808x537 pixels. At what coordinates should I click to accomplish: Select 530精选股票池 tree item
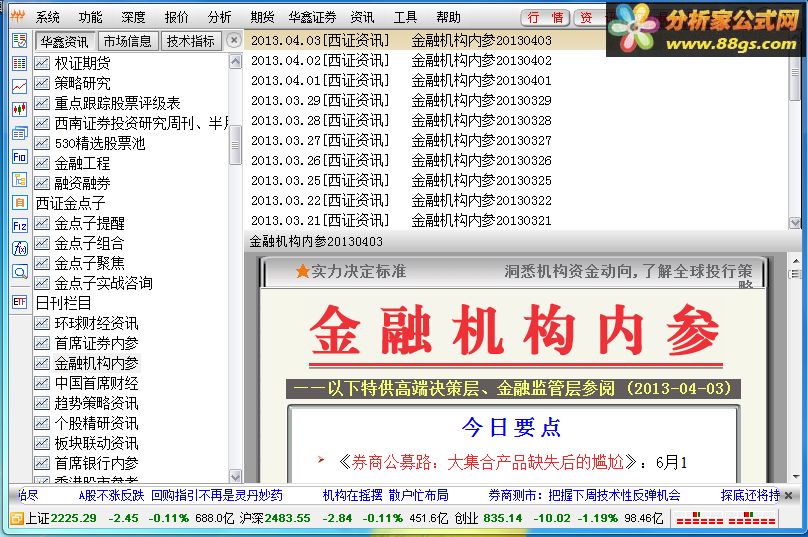click(x=100, y=143)
